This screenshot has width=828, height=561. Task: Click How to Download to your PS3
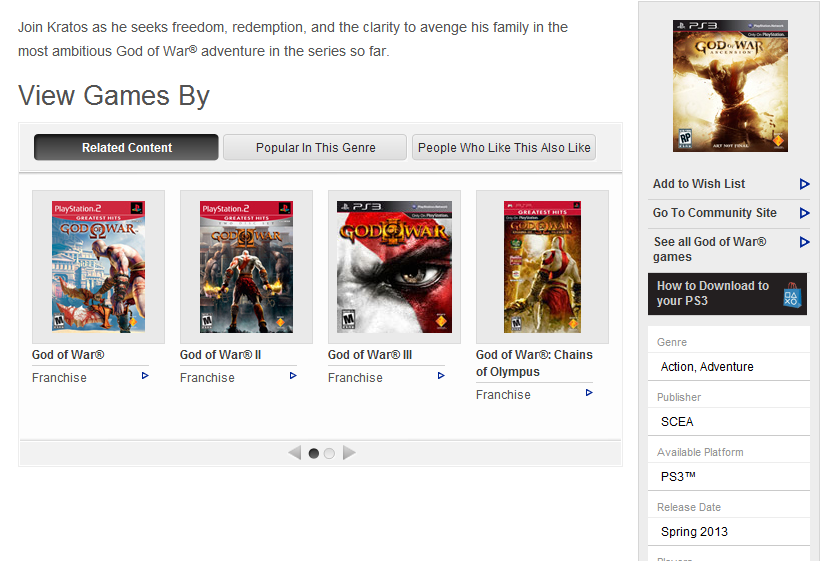pyautogui.click(x=713, y=293)
